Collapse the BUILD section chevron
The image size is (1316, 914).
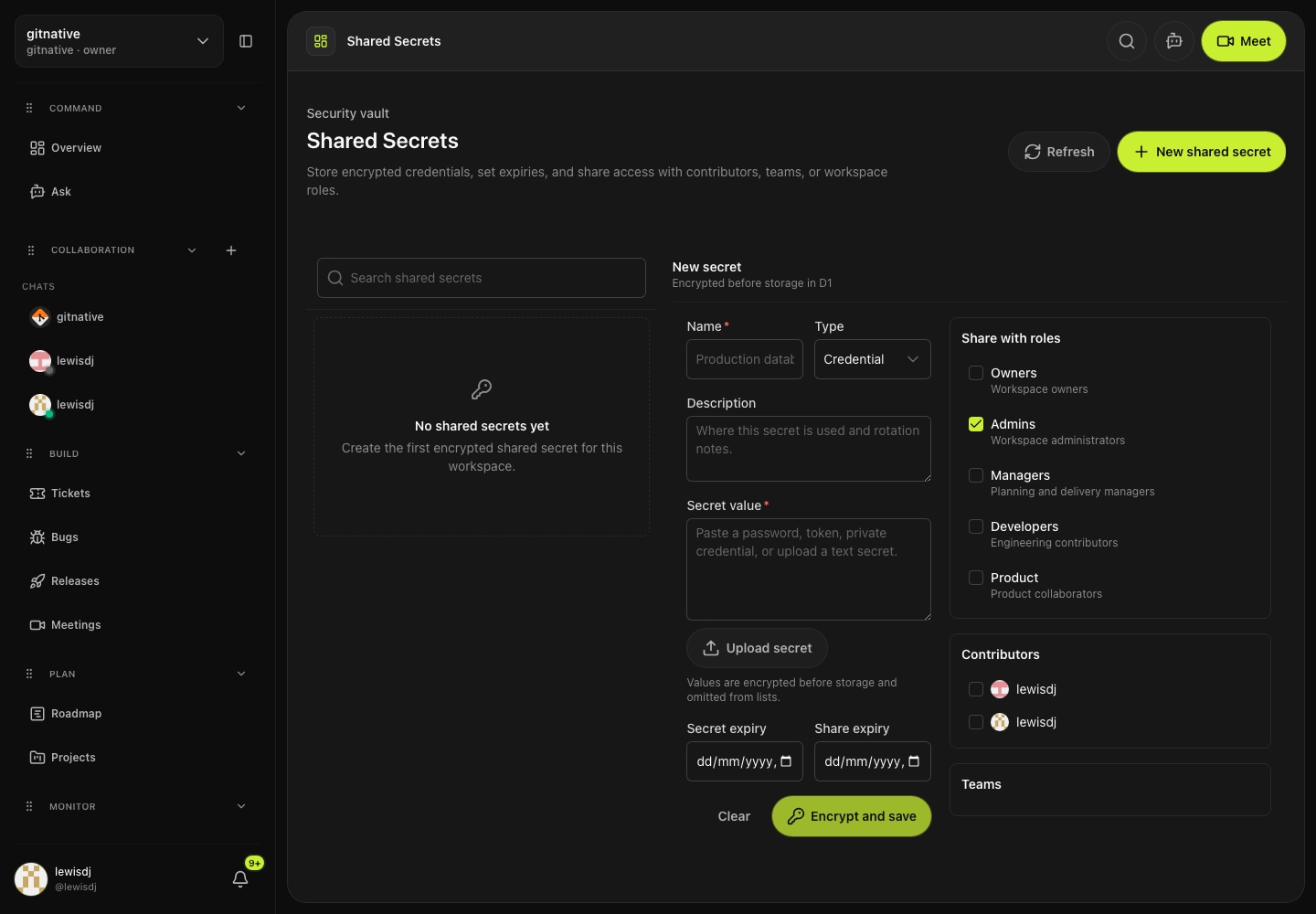241,453
